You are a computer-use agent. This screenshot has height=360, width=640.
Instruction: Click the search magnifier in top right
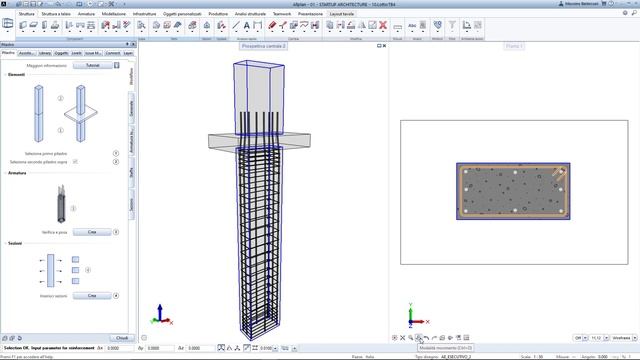634,13
